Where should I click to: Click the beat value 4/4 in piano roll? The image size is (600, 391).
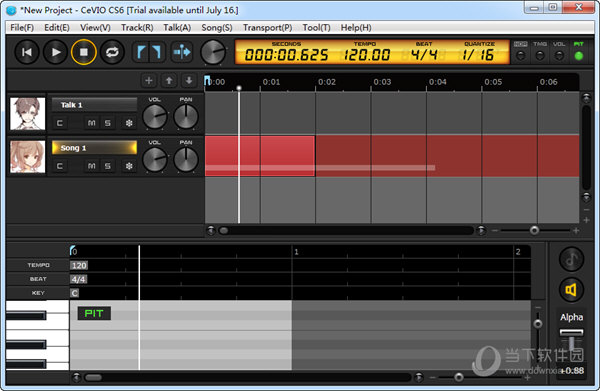point(78,279)
